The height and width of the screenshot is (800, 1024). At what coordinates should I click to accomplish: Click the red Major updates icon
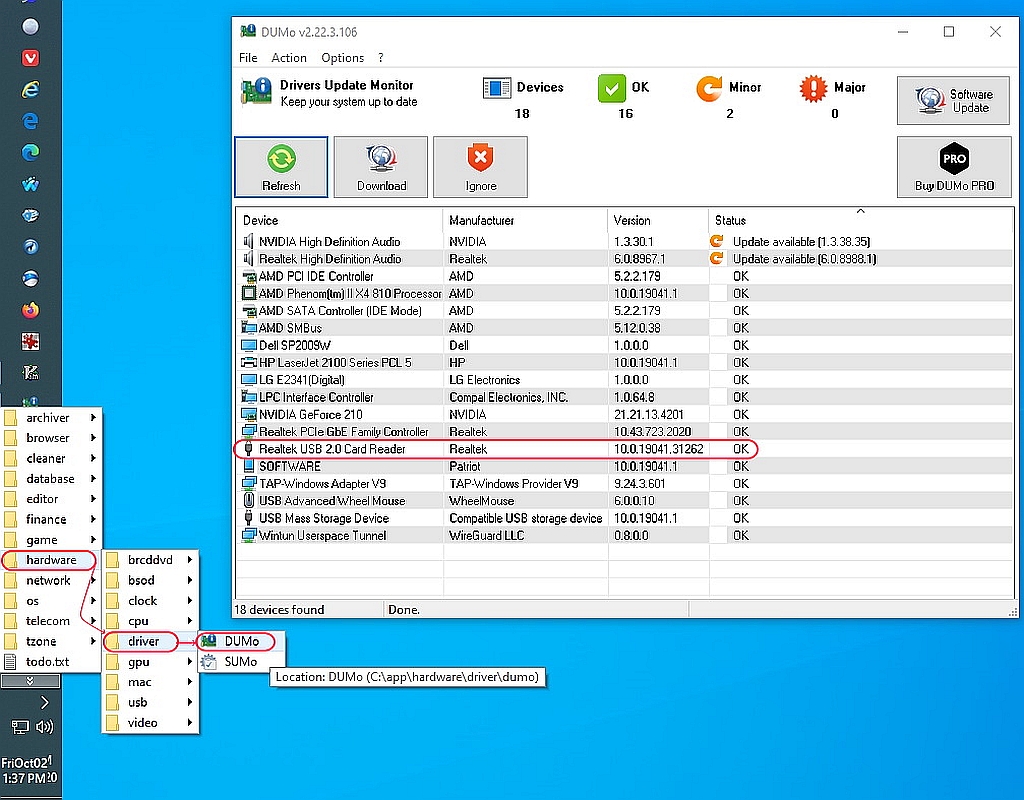point(813,88)
